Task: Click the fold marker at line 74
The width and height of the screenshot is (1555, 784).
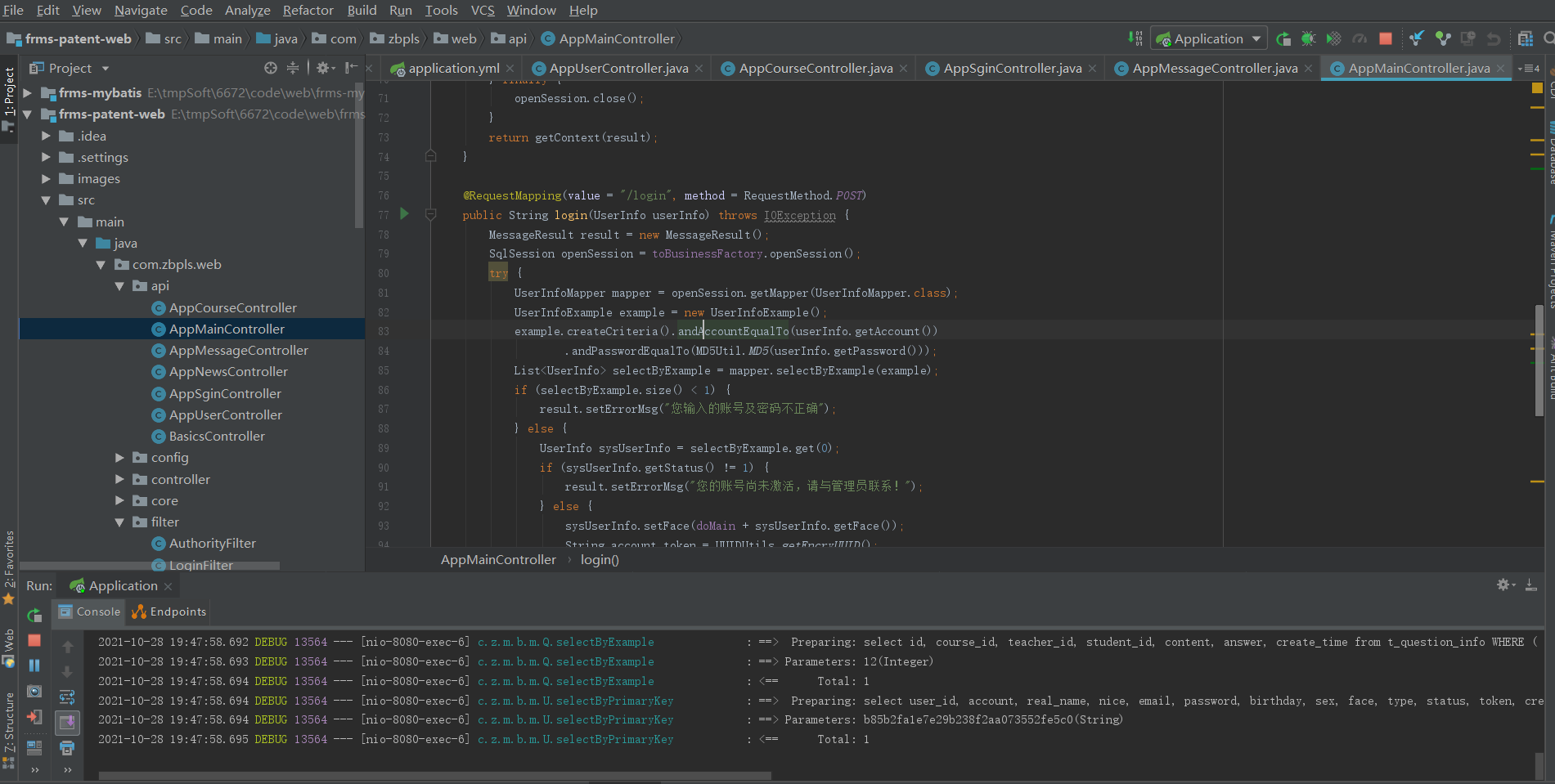Action: [431, 156]
